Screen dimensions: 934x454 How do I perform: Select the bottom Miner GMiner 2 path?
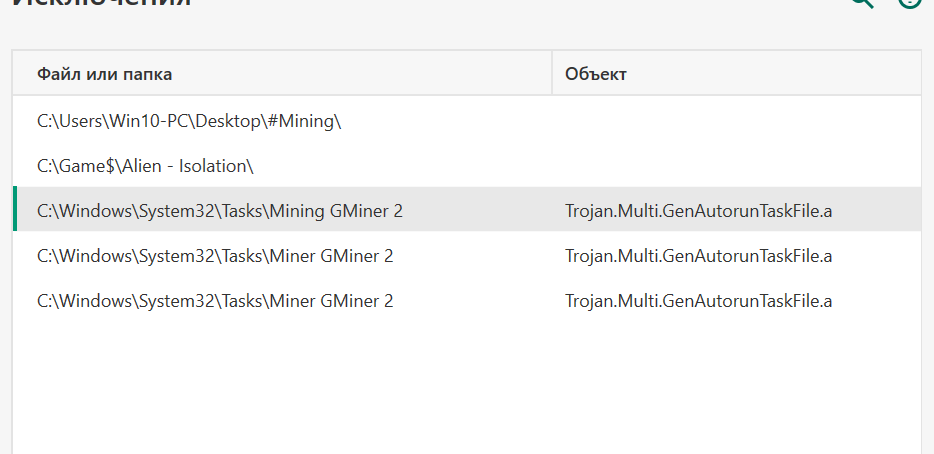click(215, 301)
